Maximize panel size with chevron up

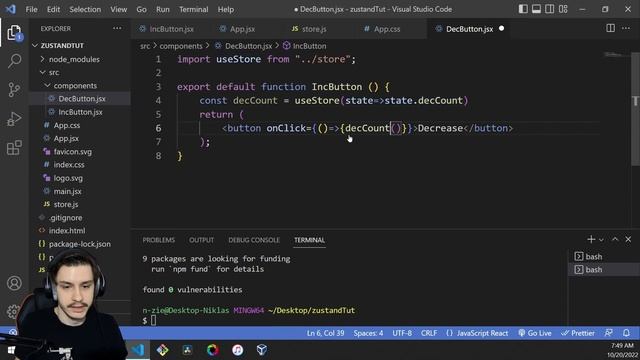(615, 240)
